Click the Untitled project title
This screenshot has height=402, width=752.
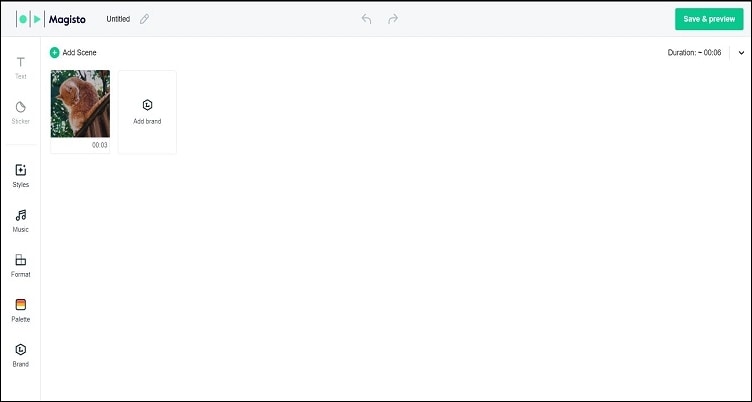[118, 19]
